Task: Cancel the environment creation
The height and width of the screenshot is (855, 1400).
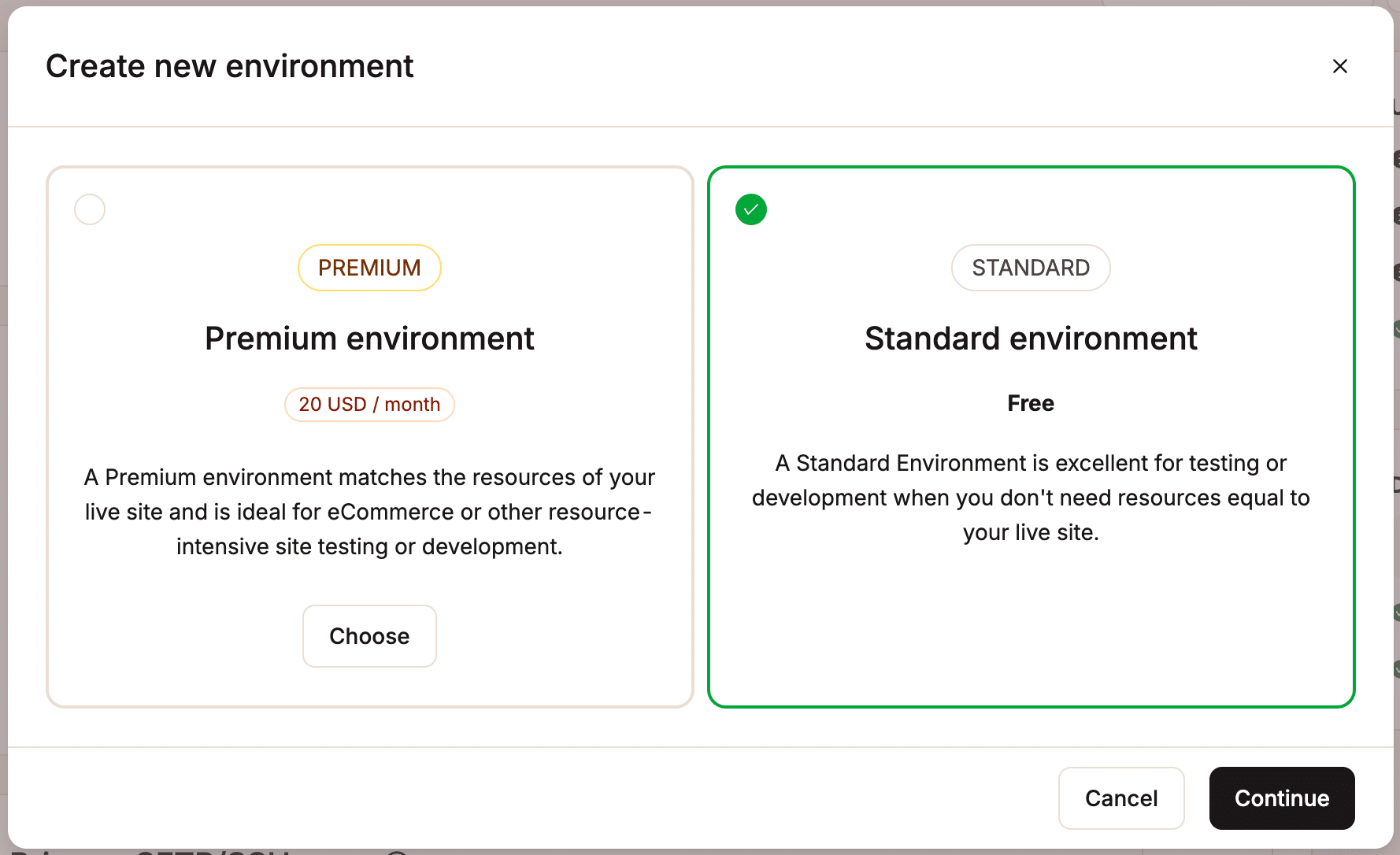Action: coord(1121,798)
